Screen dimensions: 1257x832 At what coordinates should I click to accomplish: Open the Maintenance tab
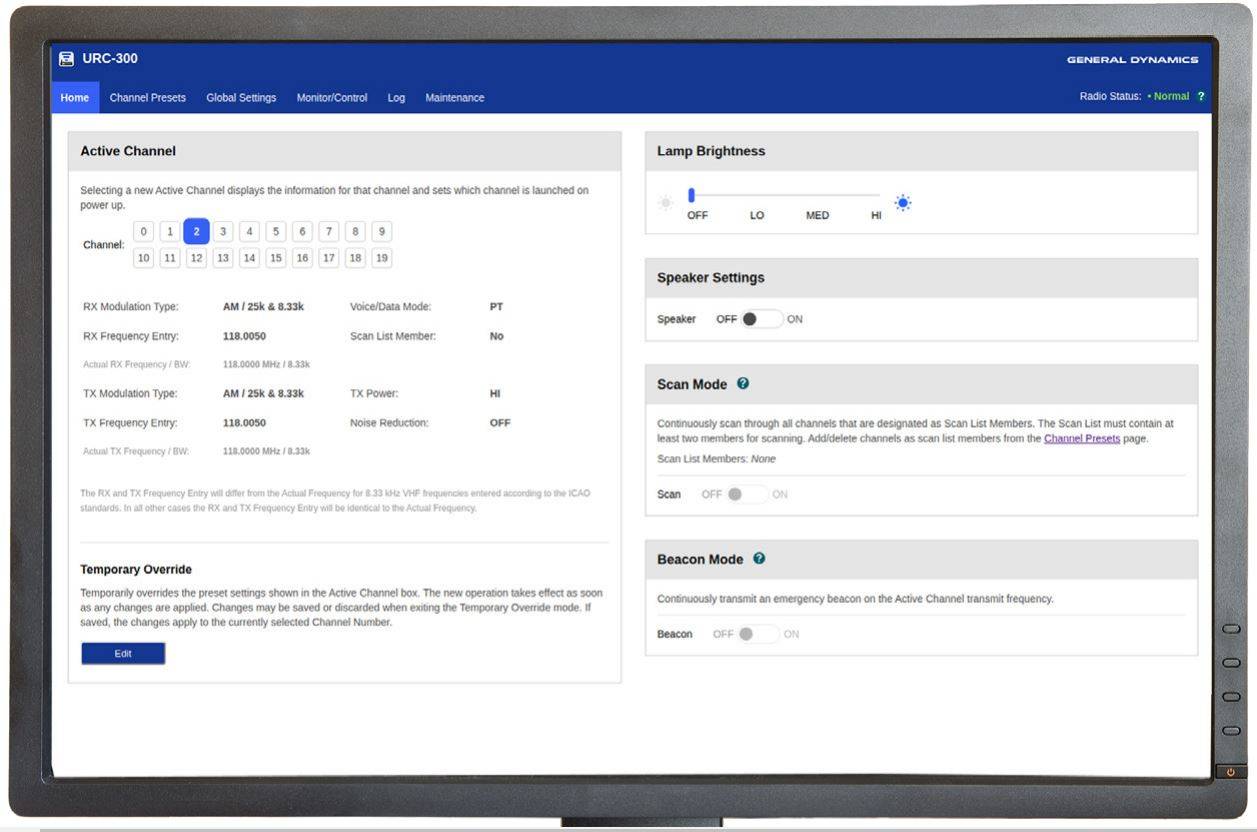pos(454,97)
